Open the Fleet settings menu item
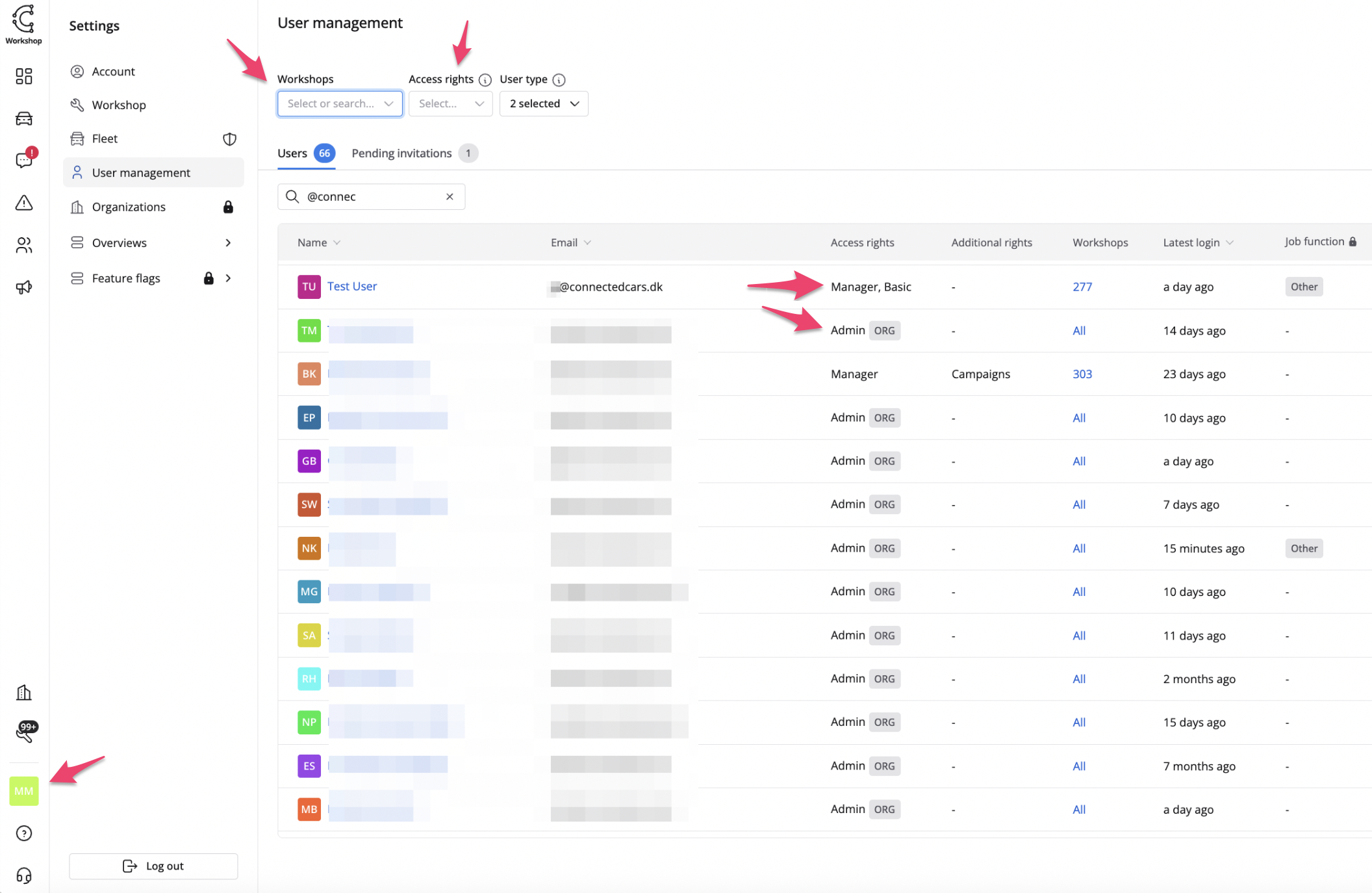 point(105,138)
